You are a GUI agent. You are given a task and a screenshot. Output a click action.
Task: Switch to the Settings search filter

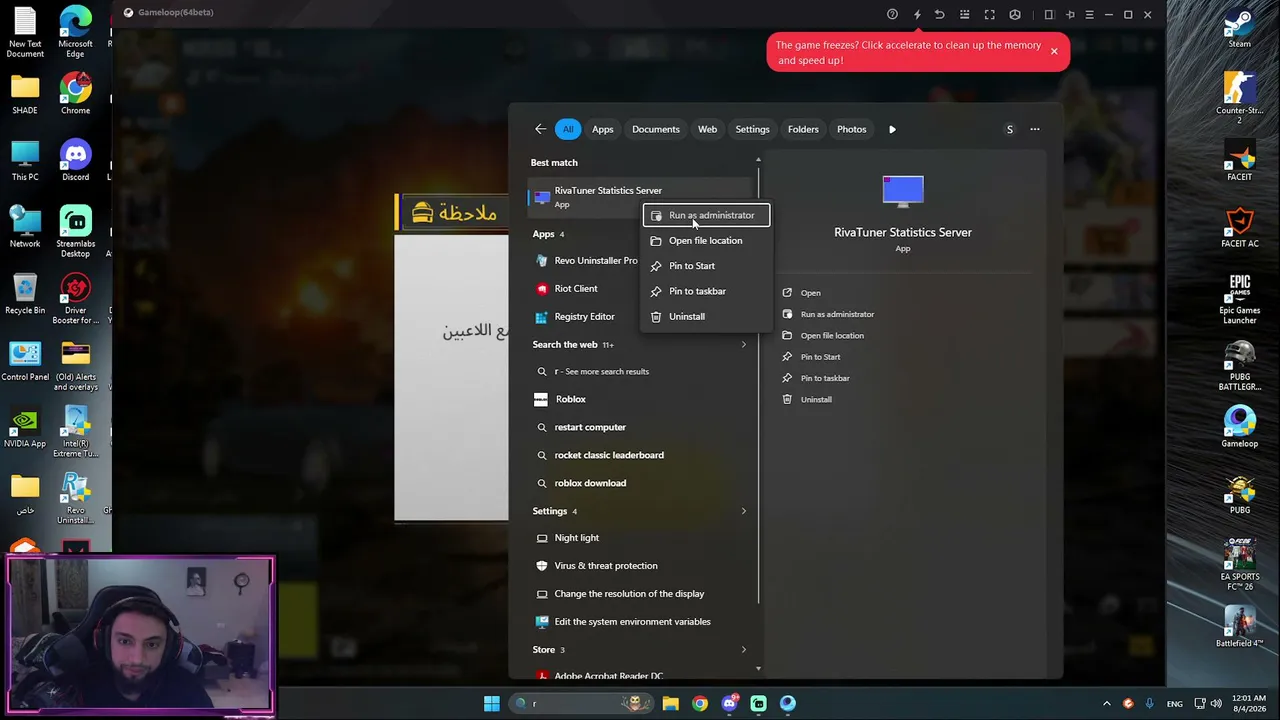[x=752, y=129]
